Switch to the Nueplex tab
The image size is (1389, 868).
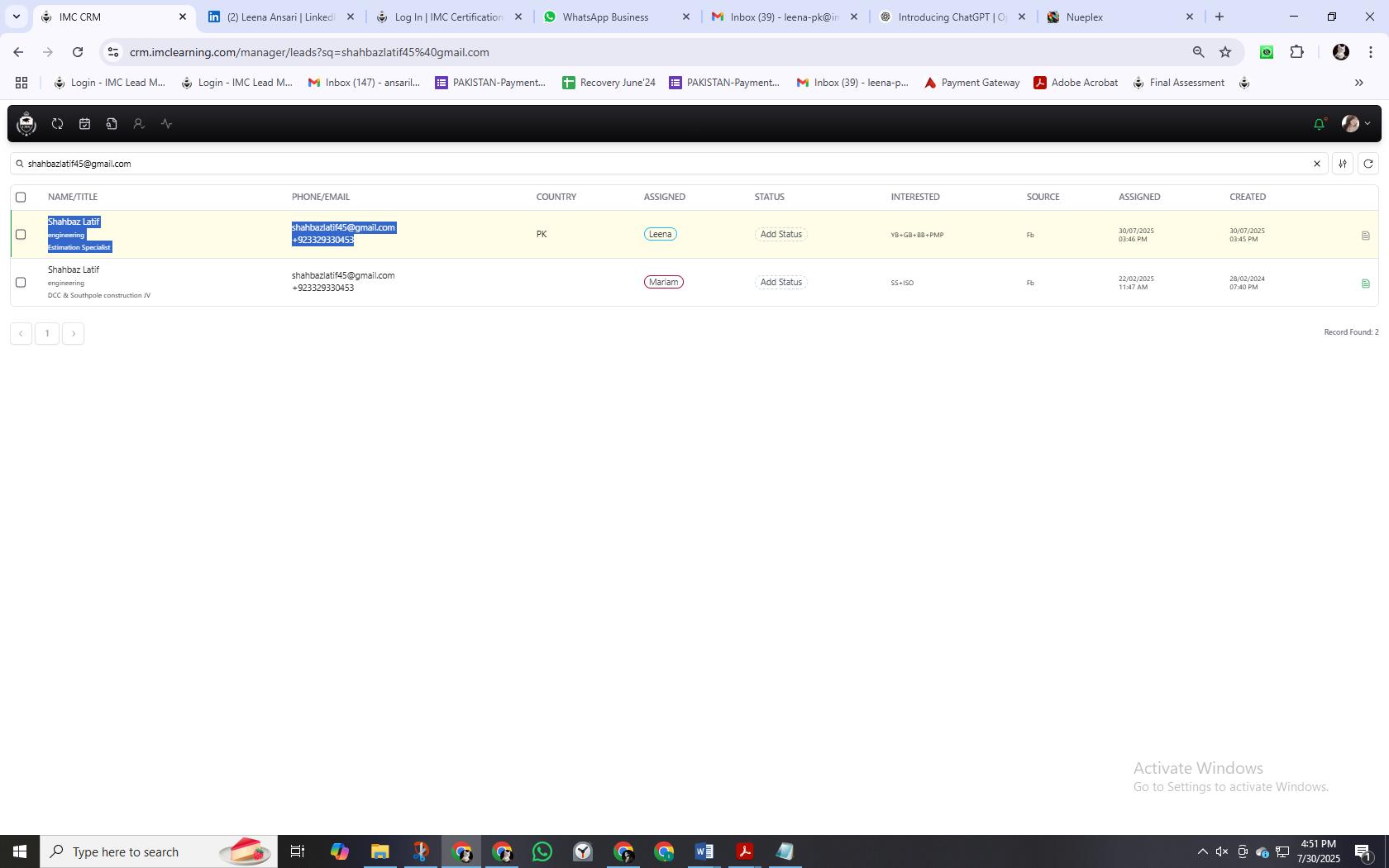click(1120, 17)
